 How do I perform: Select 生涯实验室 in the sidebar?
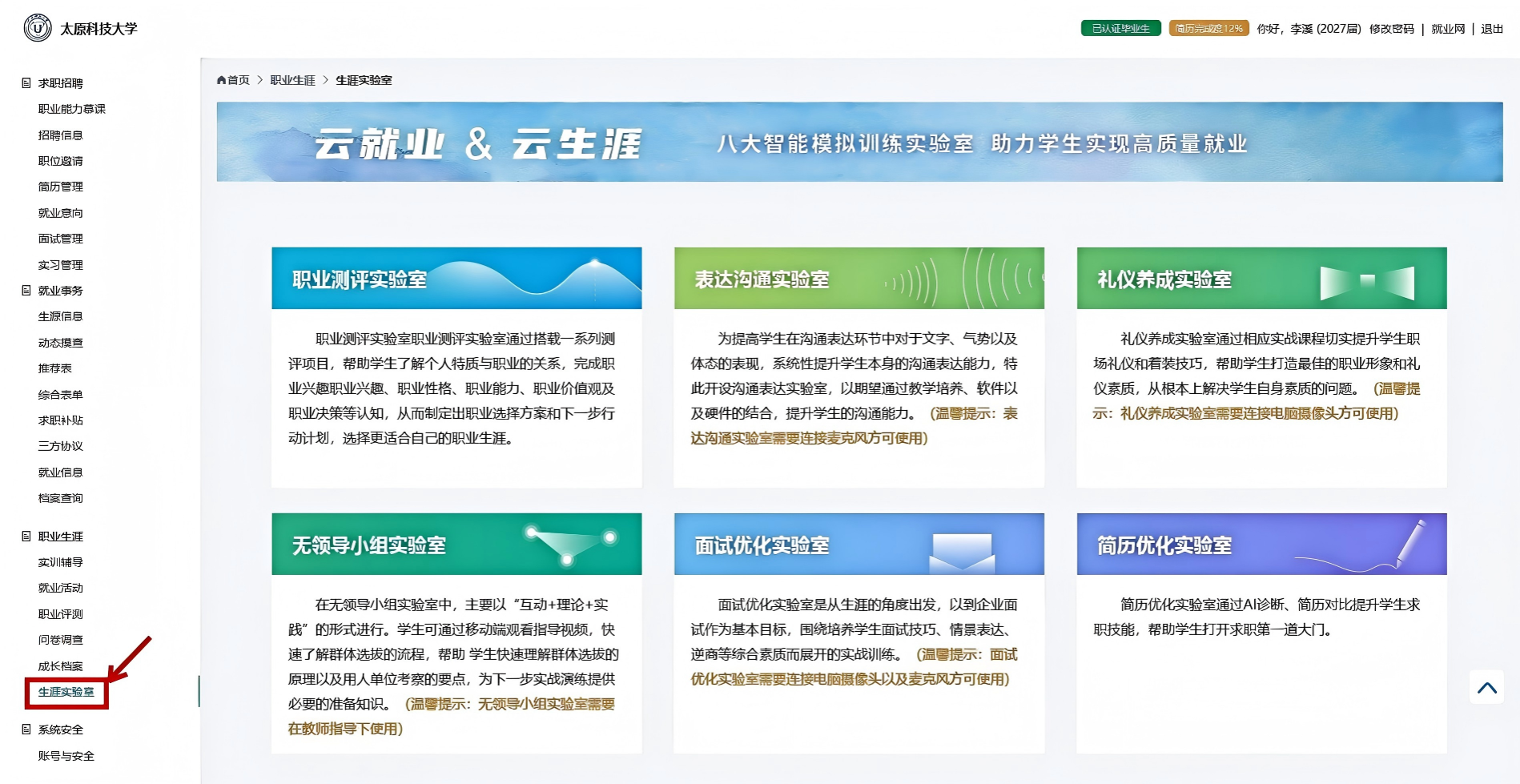coord(66,692)
